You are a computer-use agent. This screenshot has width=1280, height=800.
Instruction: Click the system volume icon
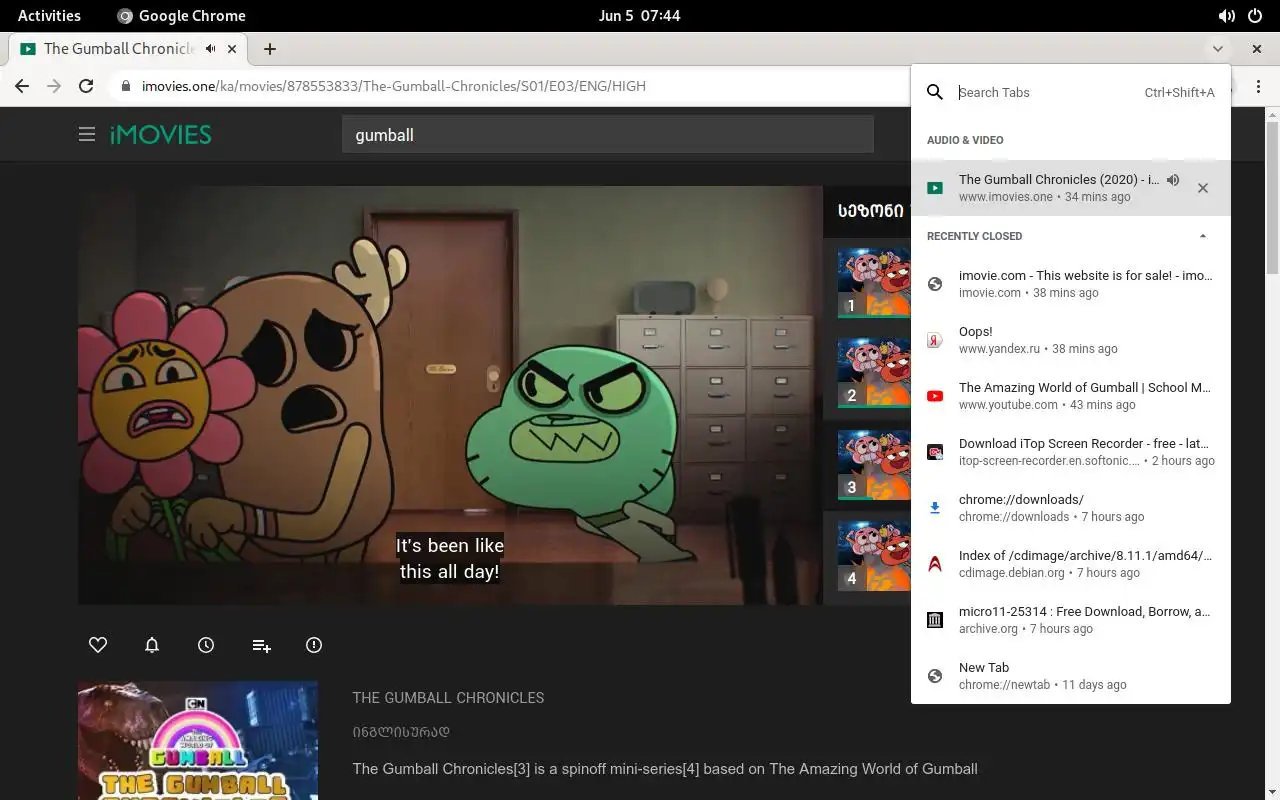point(1226,15)
